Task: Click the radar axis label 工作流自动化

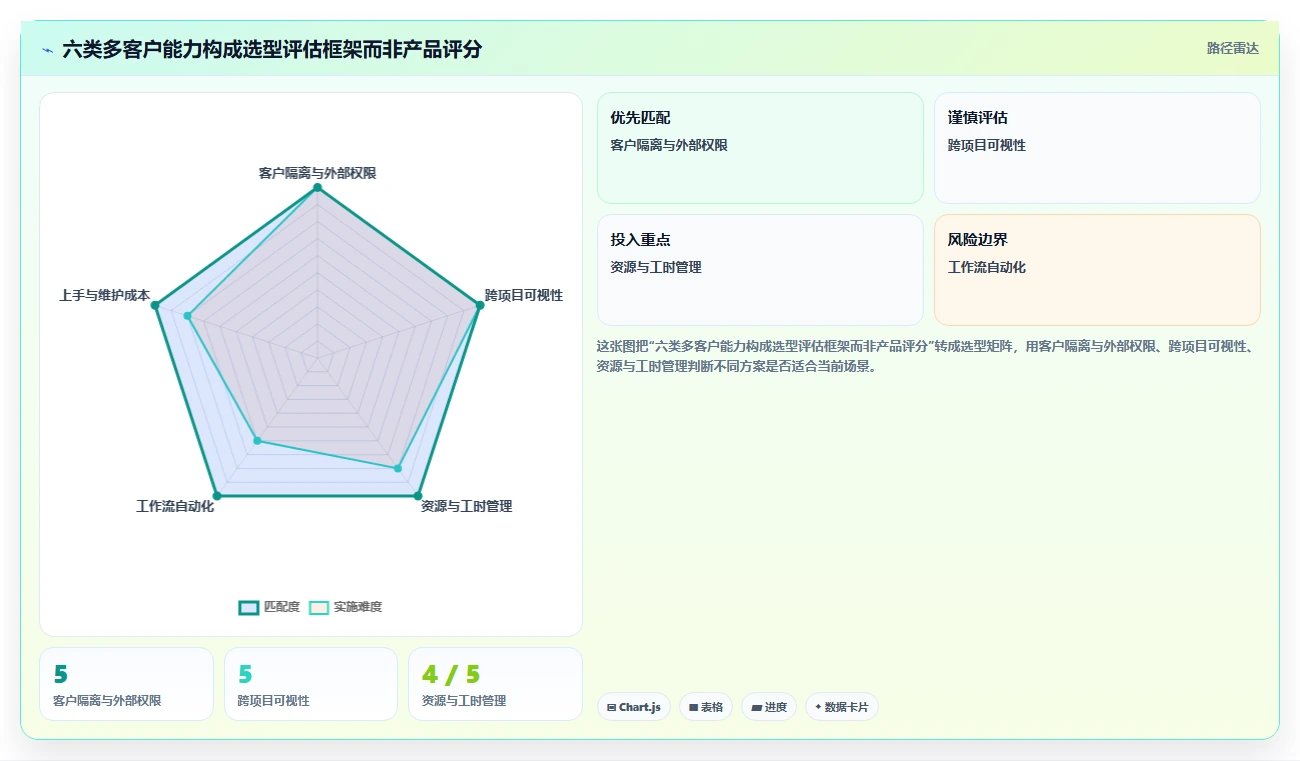Action: (x=175, y=507)
